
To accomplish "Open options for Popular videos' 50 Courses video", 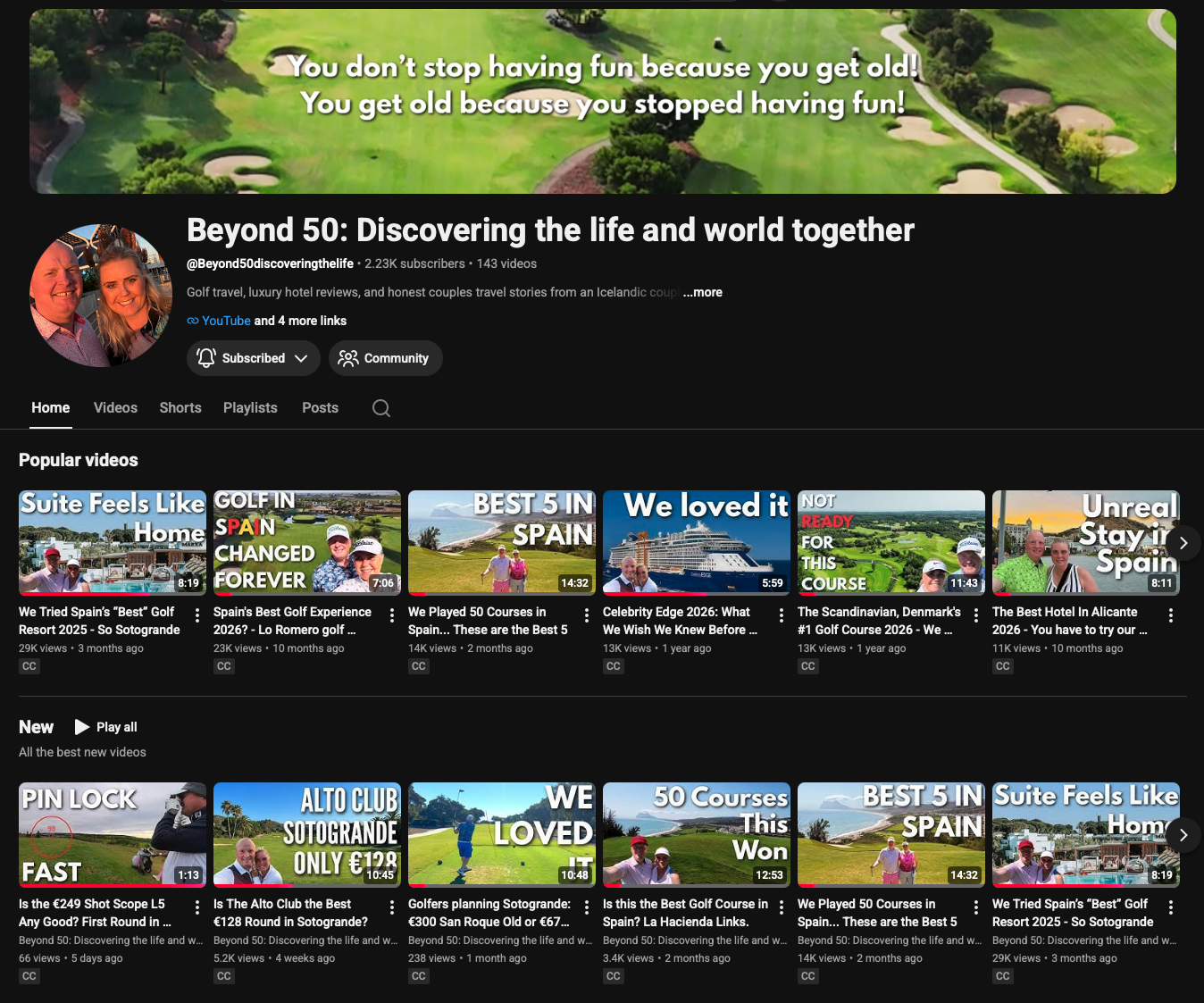I will [587, 615].
